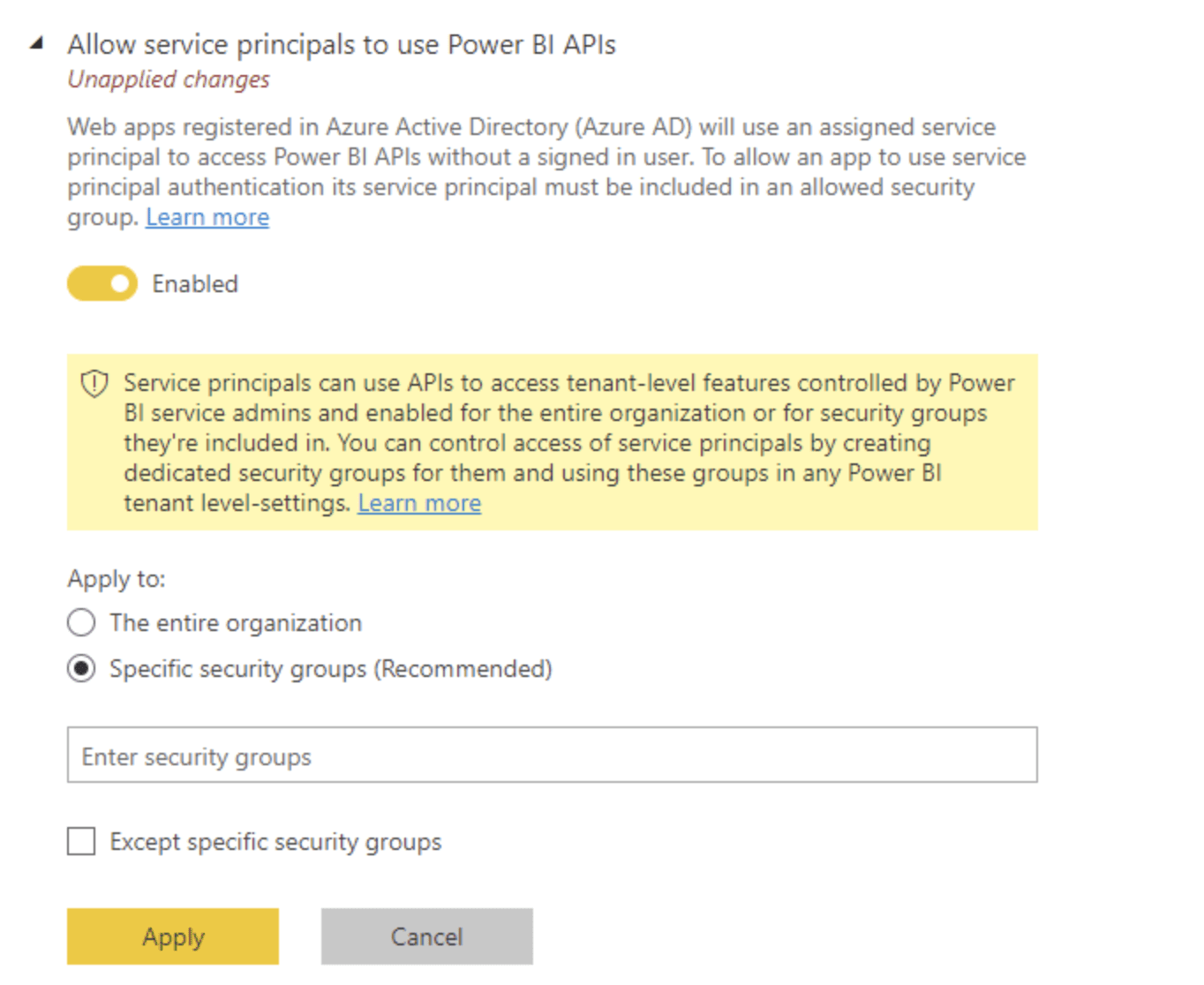
Task: Click the Enabled toggle's circular knob
Action: pyautogui.click(x=117, y=283)
